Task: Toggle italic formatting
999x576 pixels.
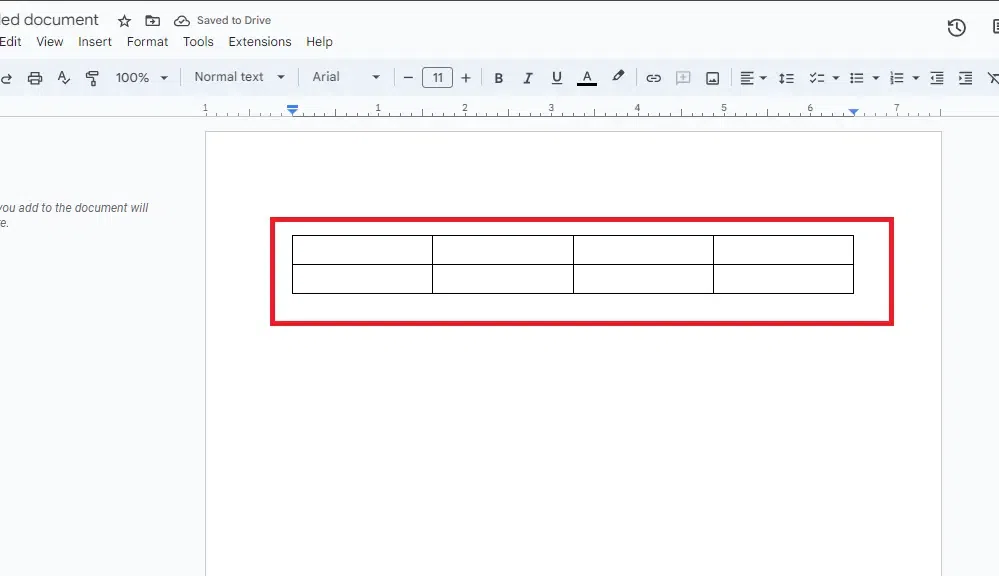Action: point(528,78)
